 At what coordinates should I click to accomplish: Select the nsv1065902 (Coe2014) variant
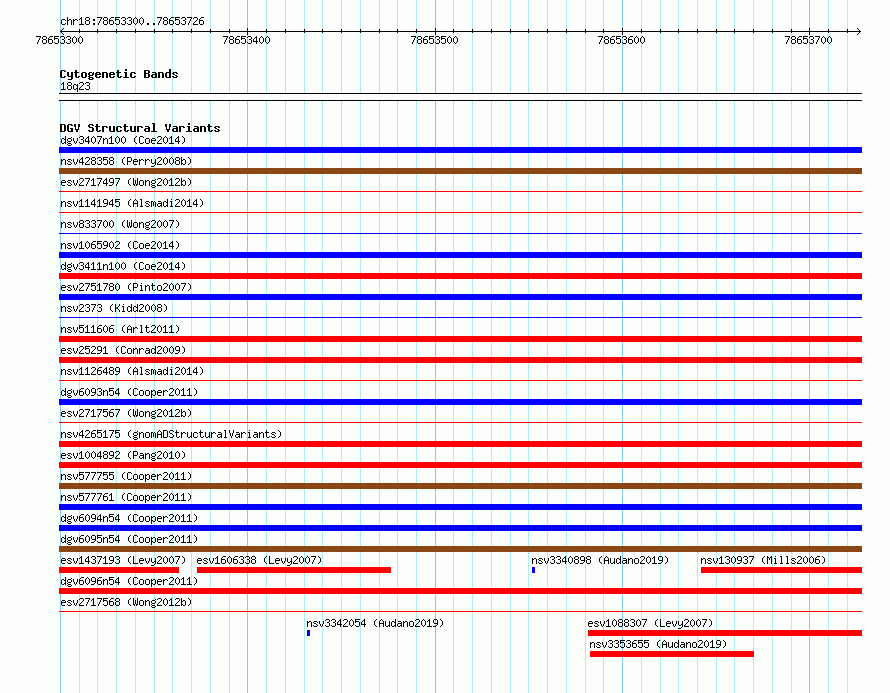(x=120, y=245)
